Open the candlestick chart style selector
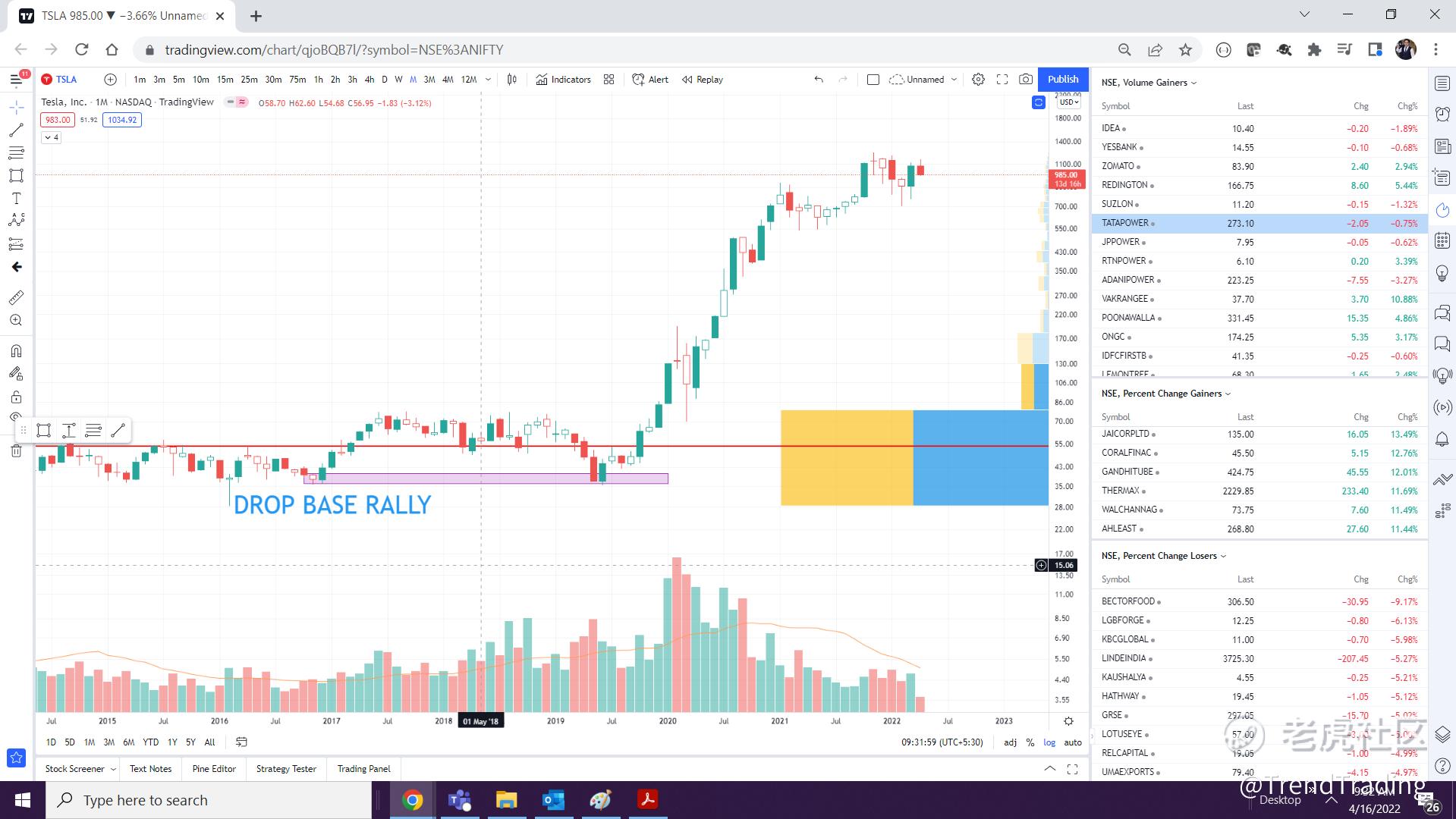Screen dimensions: 1456x819 512,80
